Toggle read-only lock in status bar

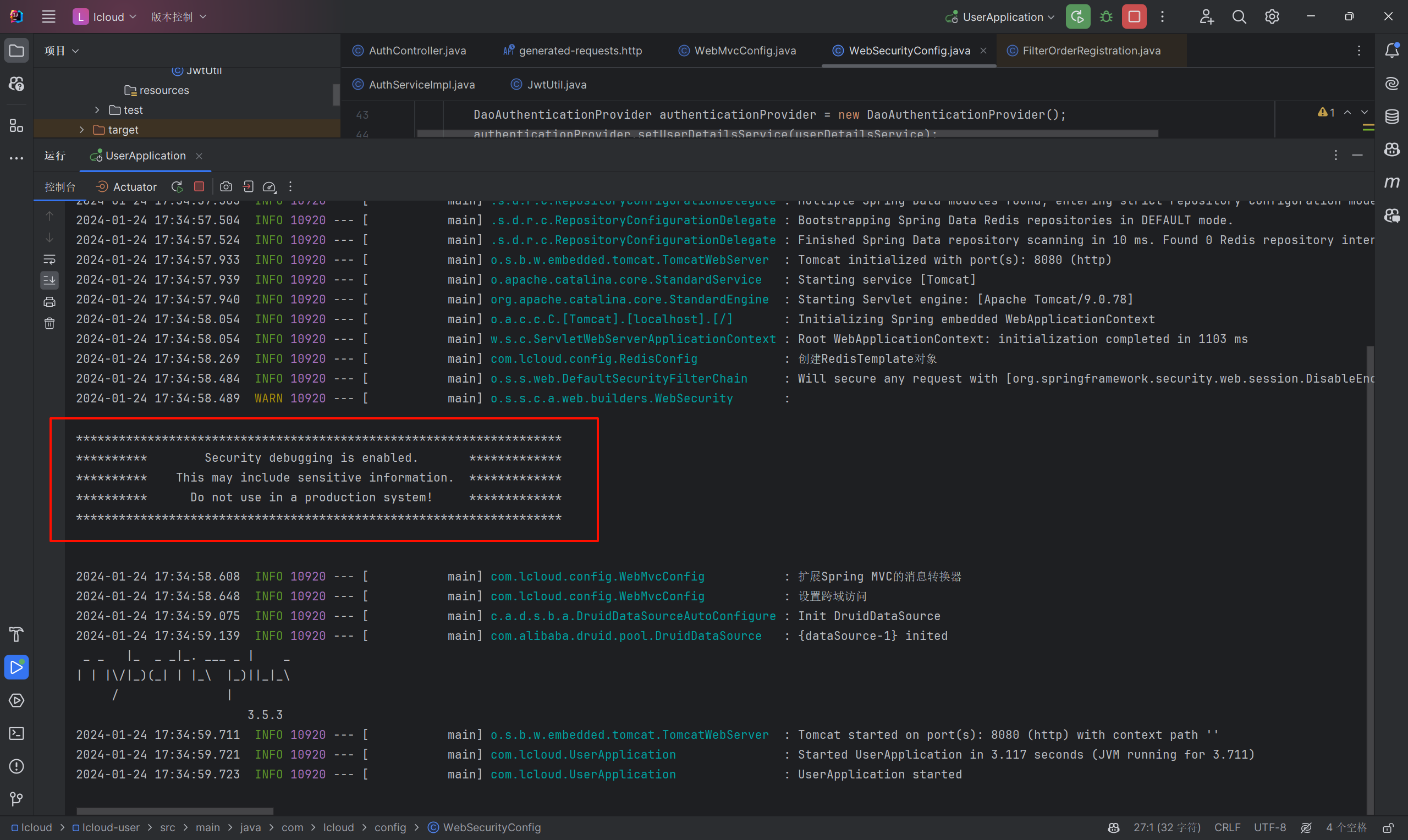pyautogui.click(x=1388, y=827)
